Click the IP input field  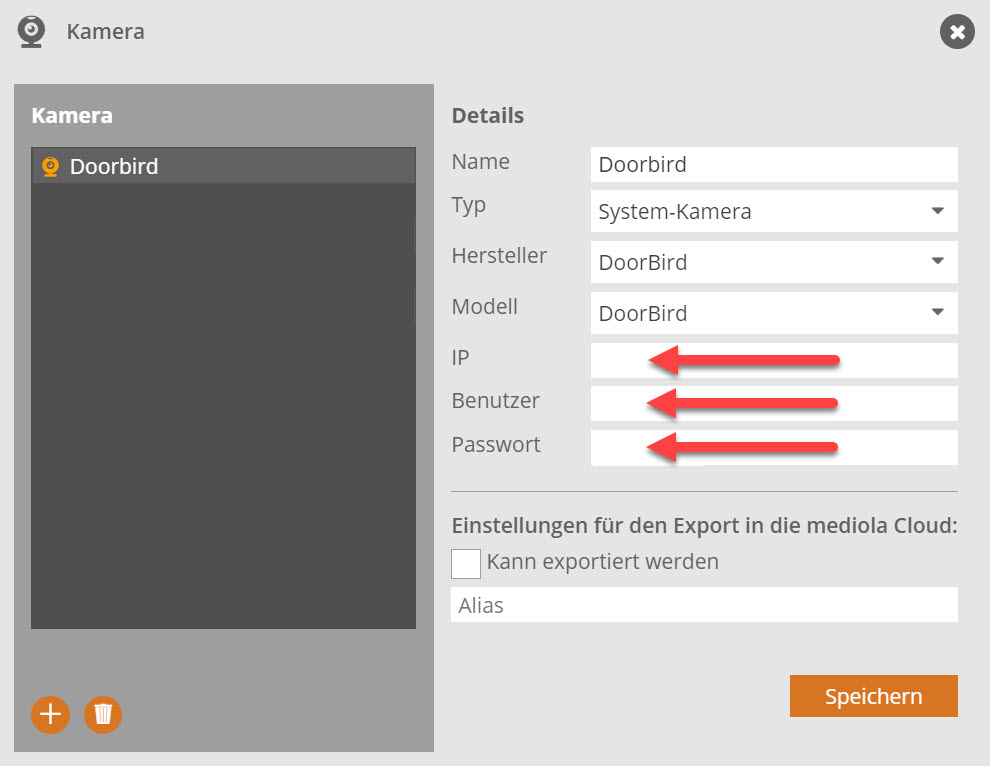click(x=774, y=361)
